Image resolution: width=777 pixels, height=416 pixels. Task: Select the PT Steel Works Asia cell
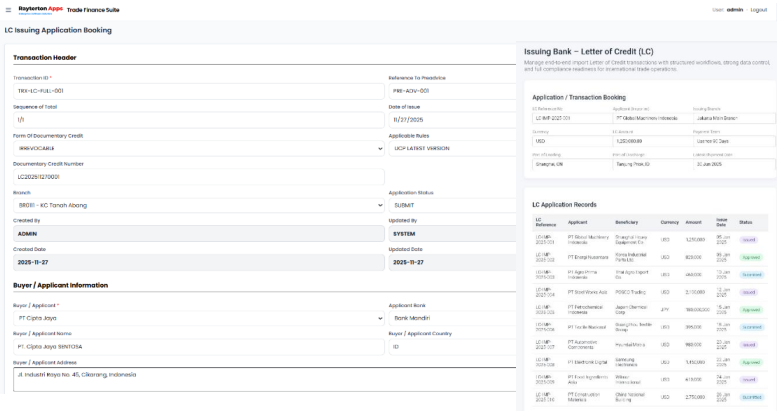[588, 293]
